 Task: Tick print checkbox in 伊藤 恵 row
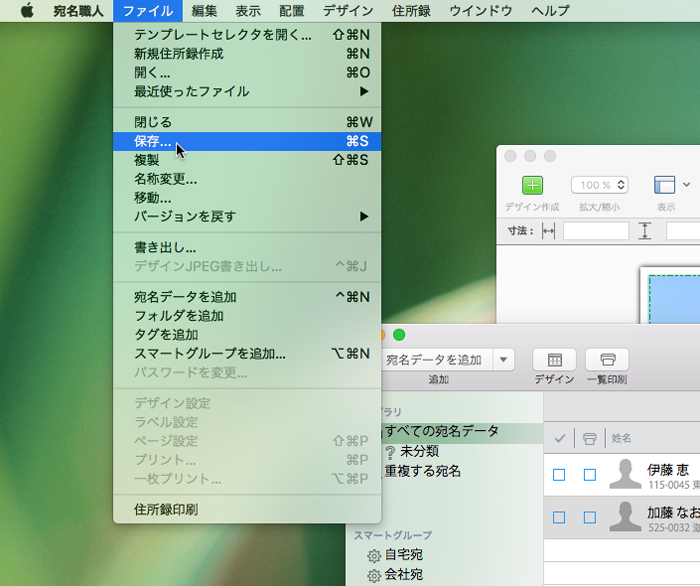pos(590,474)
